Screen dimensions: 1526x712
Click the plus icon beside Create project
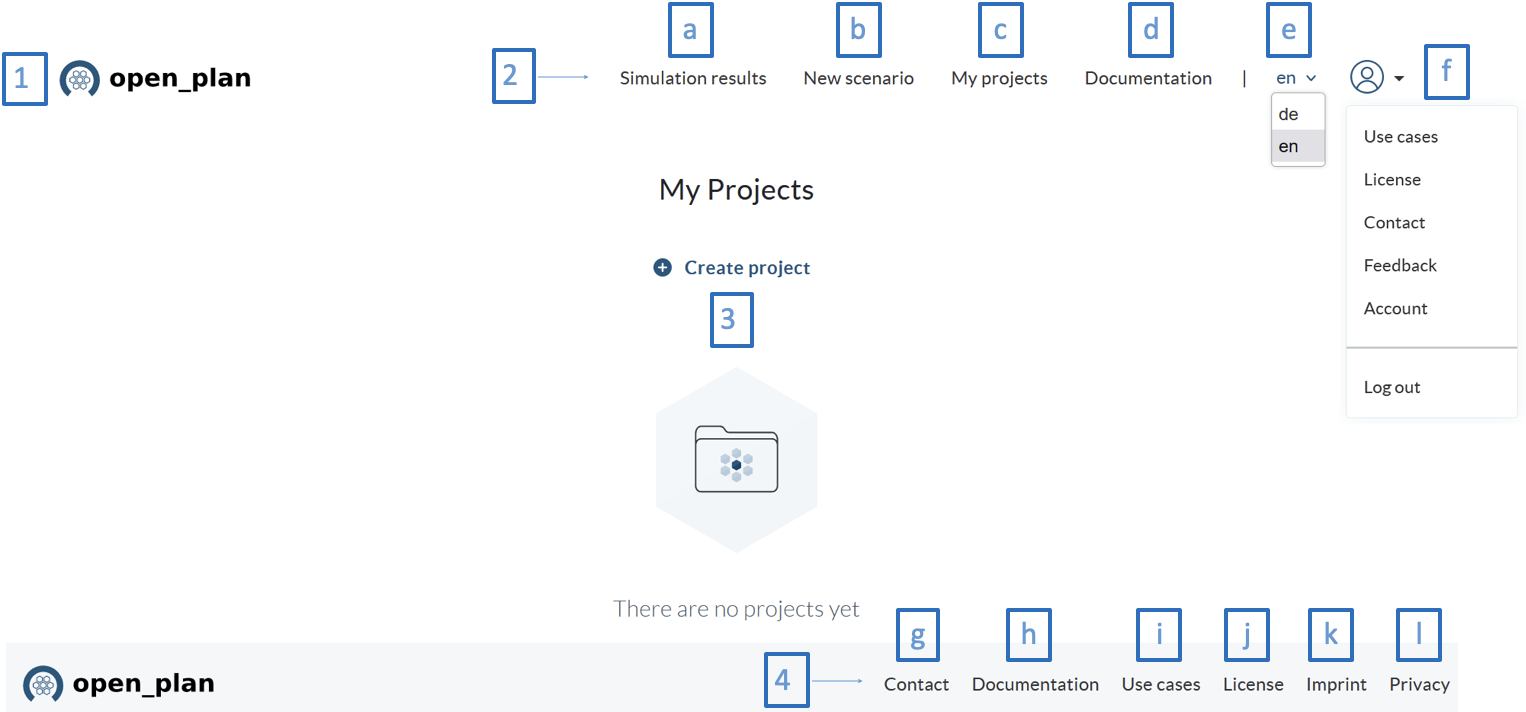(662, 268)
